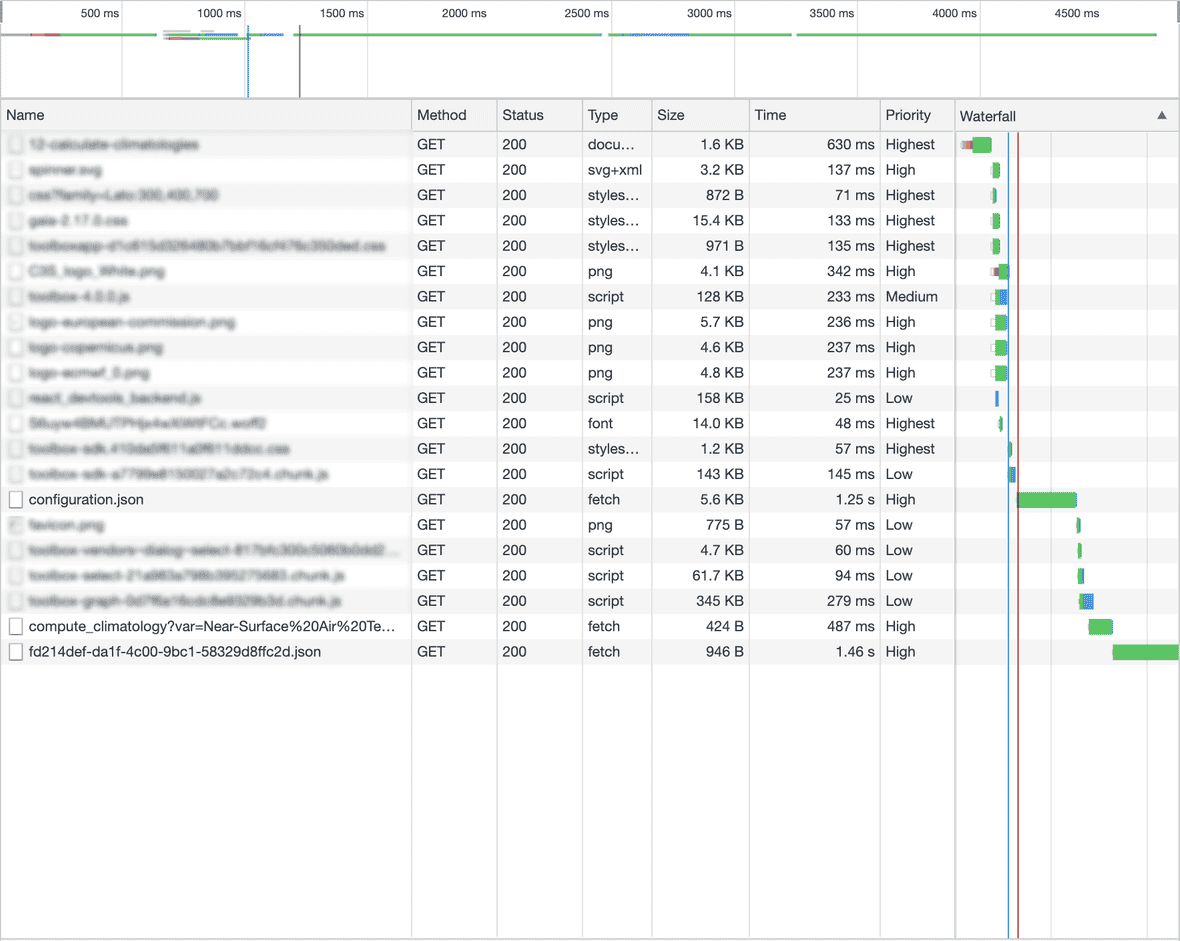The height and width of the screenshot is (941, 1180).
Task: Click the red waterfall bar on first request row
Action: click(969, 144)
